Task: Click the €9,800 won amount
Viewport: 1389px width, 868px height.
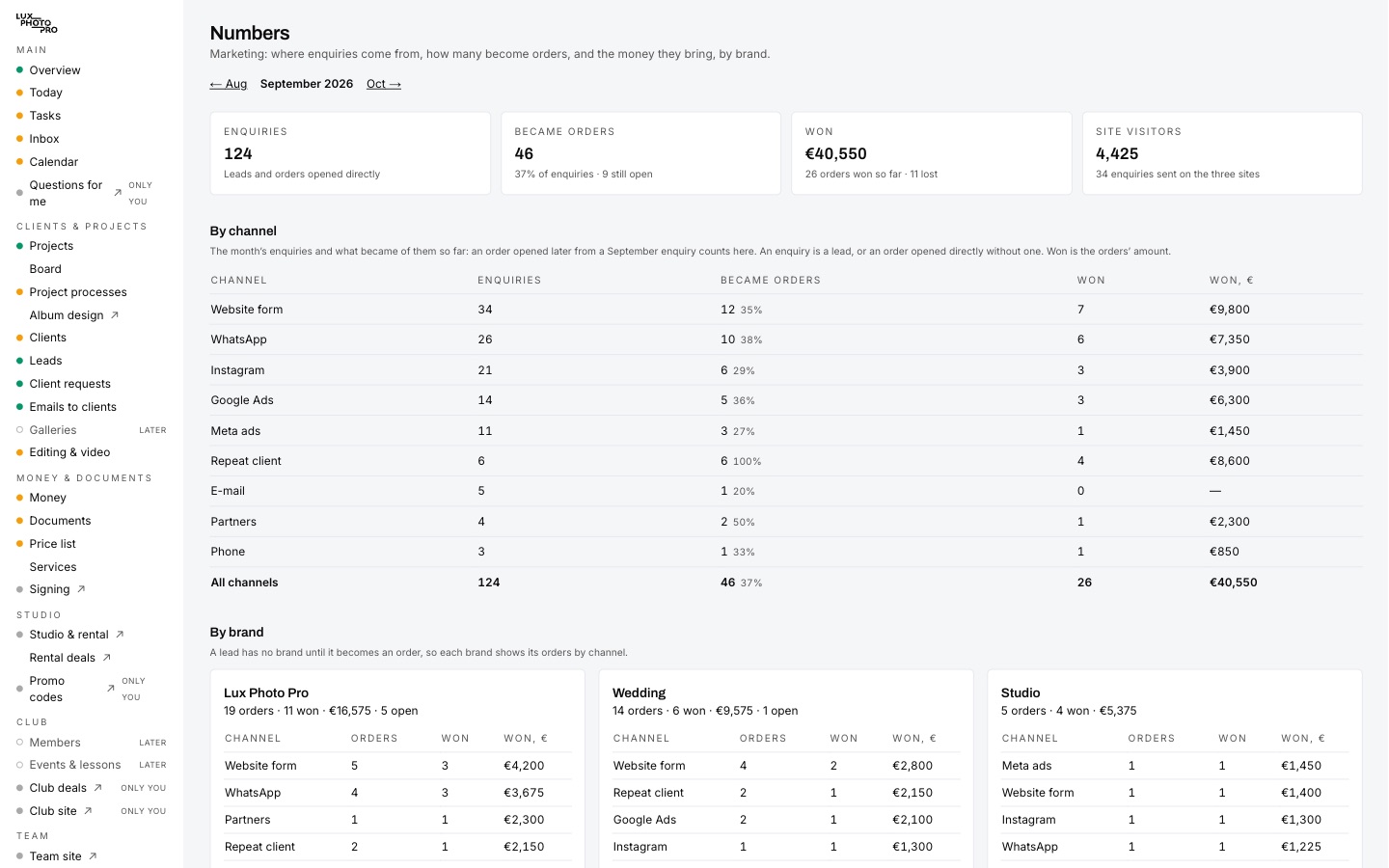Action: click(x=1230, y=310)
